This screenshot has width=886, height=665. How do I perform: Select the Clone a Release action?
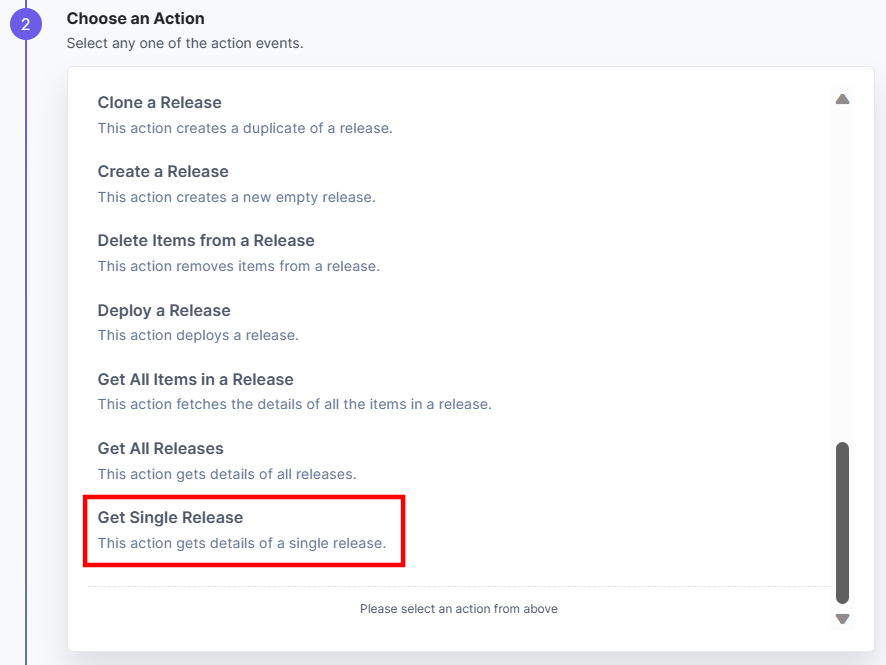159,103
